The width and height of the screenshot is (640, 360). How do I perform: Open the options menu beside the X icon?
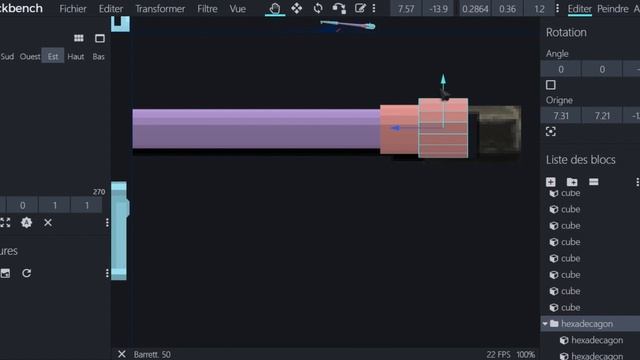click(107, 222)
